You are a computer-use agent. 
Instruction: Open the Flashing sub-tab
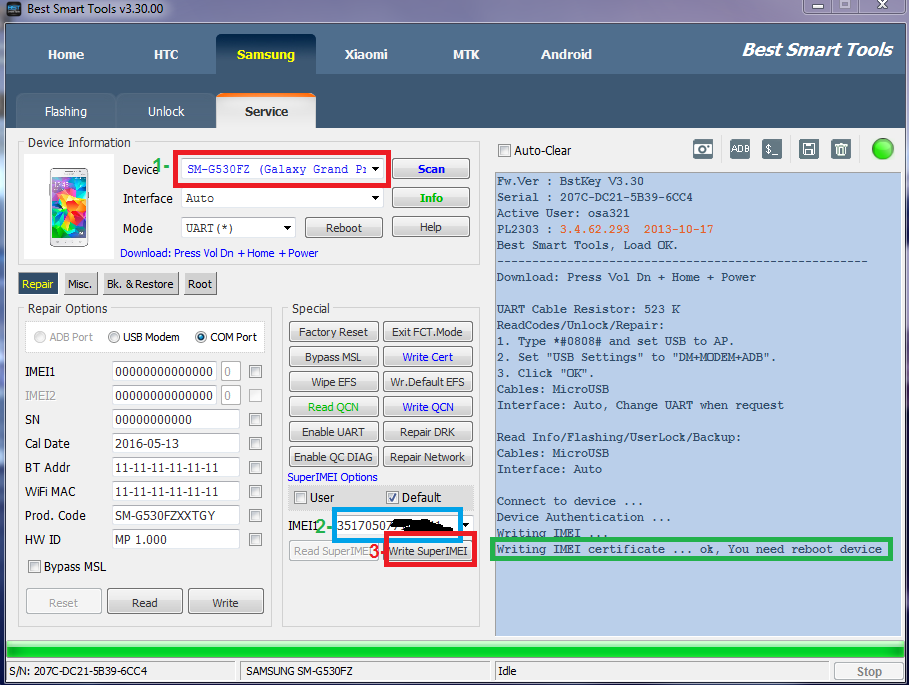66,111
